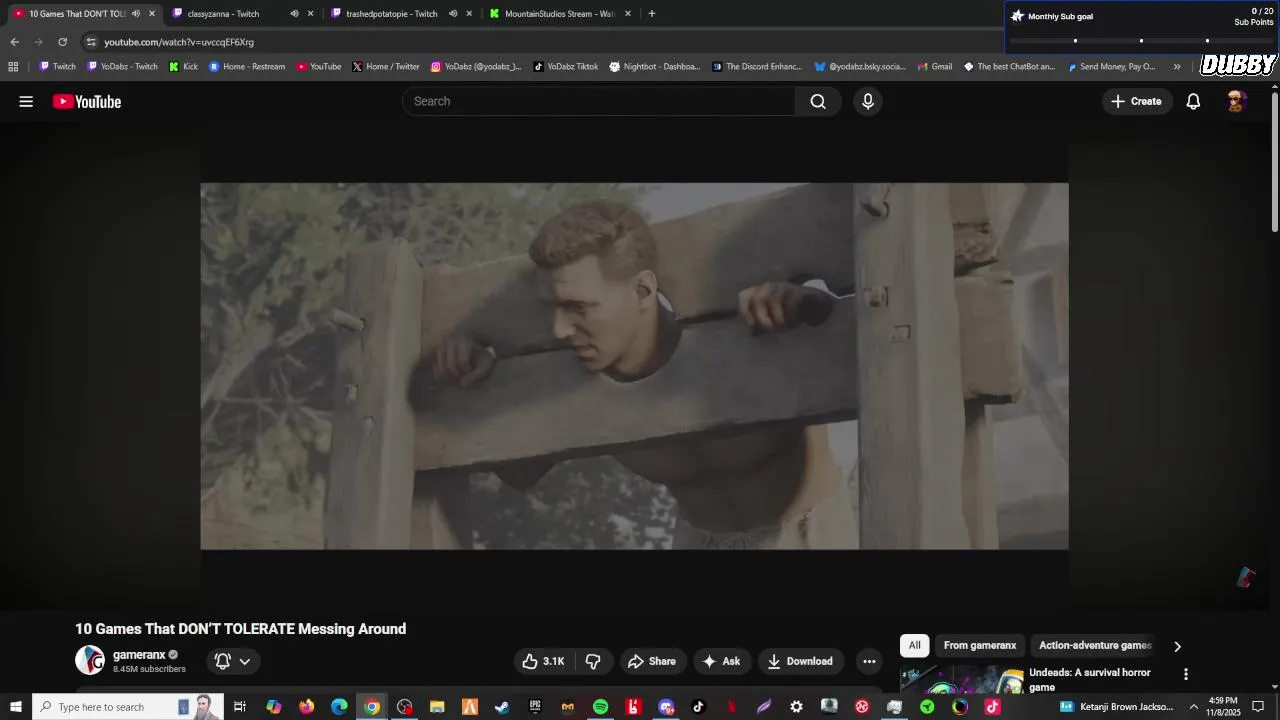Click the search magnifier button

pyautogui.click(x=818, y=101)
